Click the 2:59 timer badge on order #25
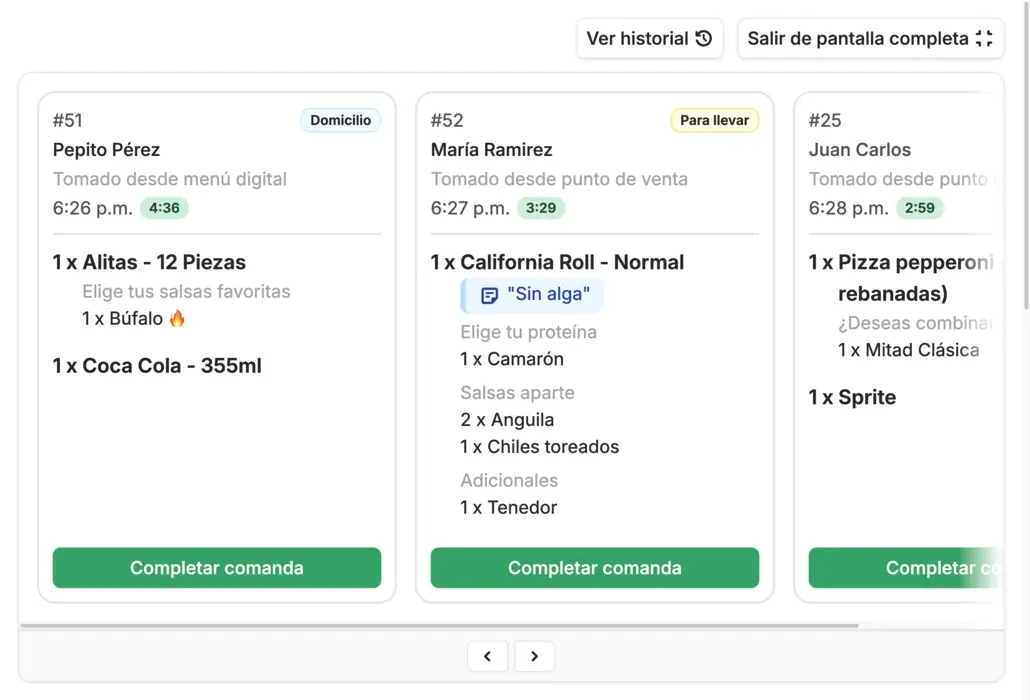The width and height of the screenshot is (1030, 700). coord(919,208)
